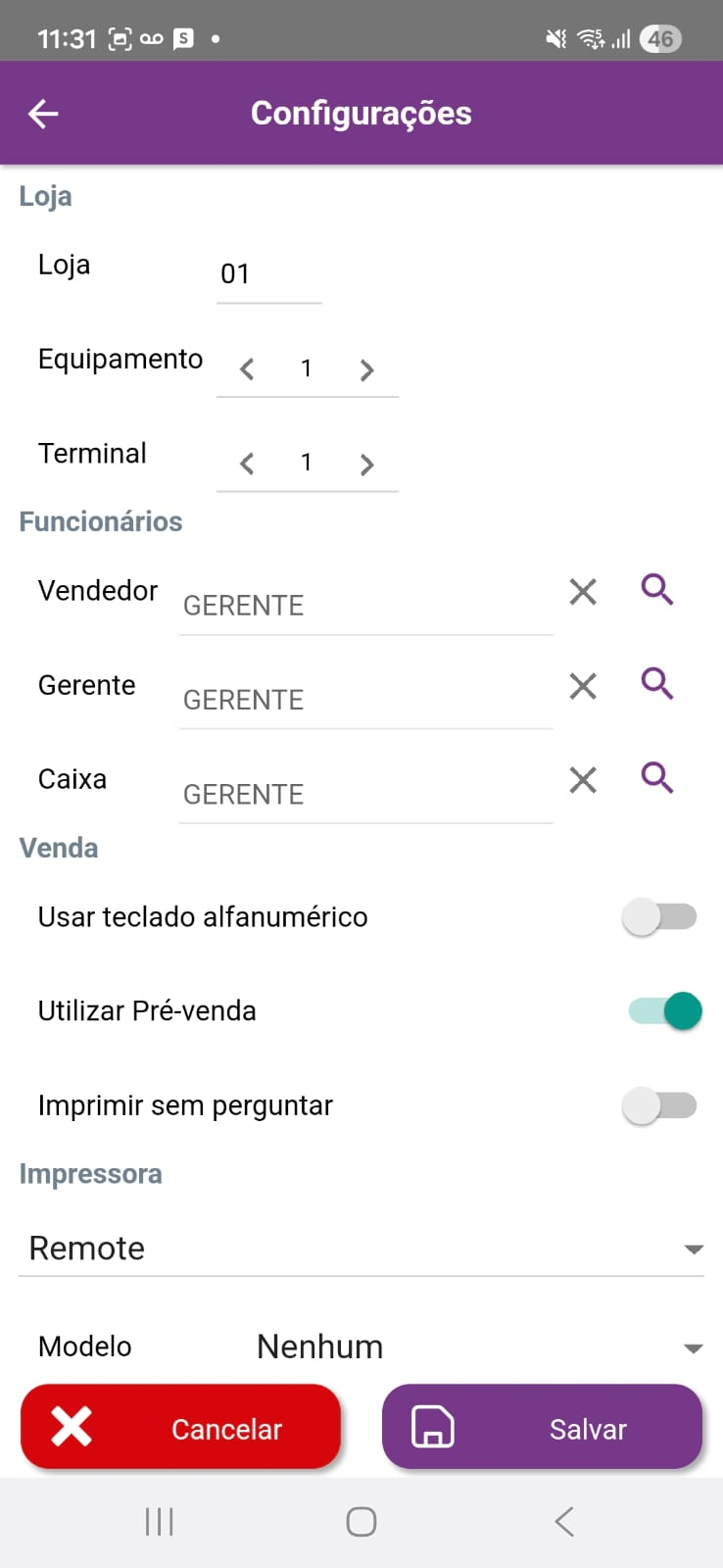Disable the Utilizar Pré-venda switch
Screen dimensions: 723x1568
(x=665, y=1010)
